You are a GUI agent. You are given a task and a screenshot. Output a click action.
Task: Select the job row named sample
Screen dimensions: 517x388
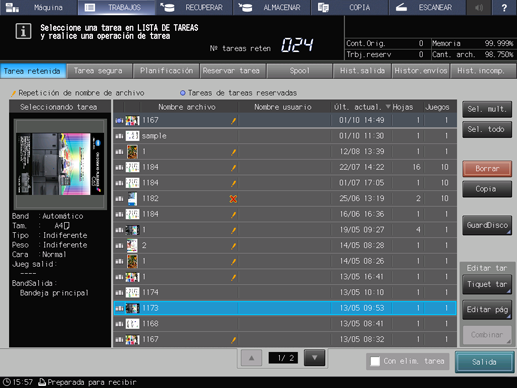click(285, 136)
